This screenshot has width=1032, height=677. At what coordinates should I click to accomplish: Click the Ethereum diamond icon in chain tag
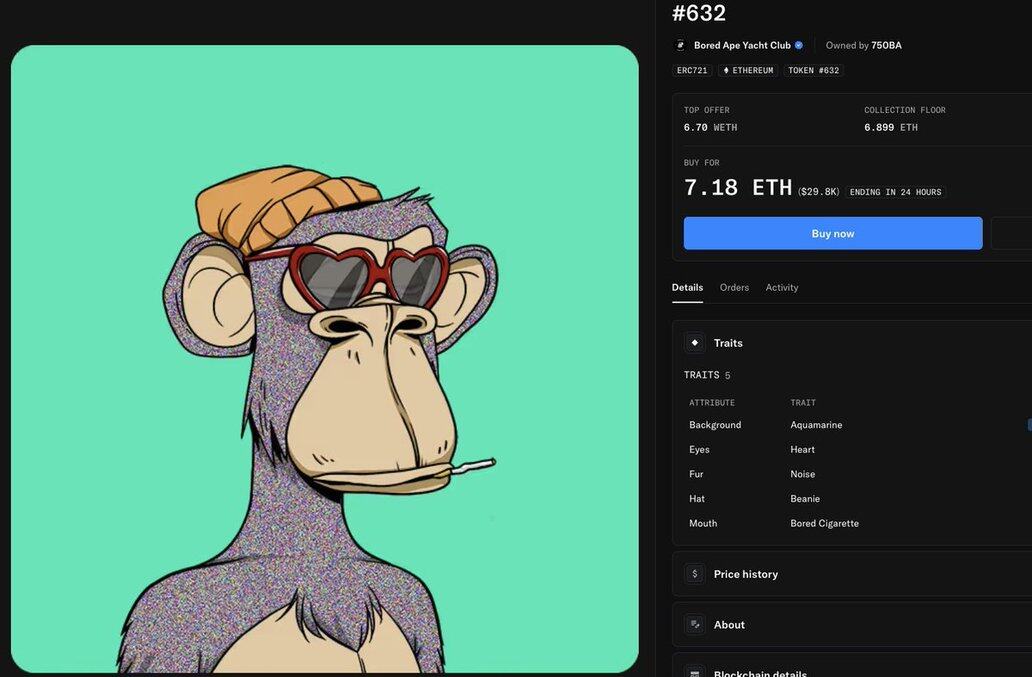(x=726, y=71)
